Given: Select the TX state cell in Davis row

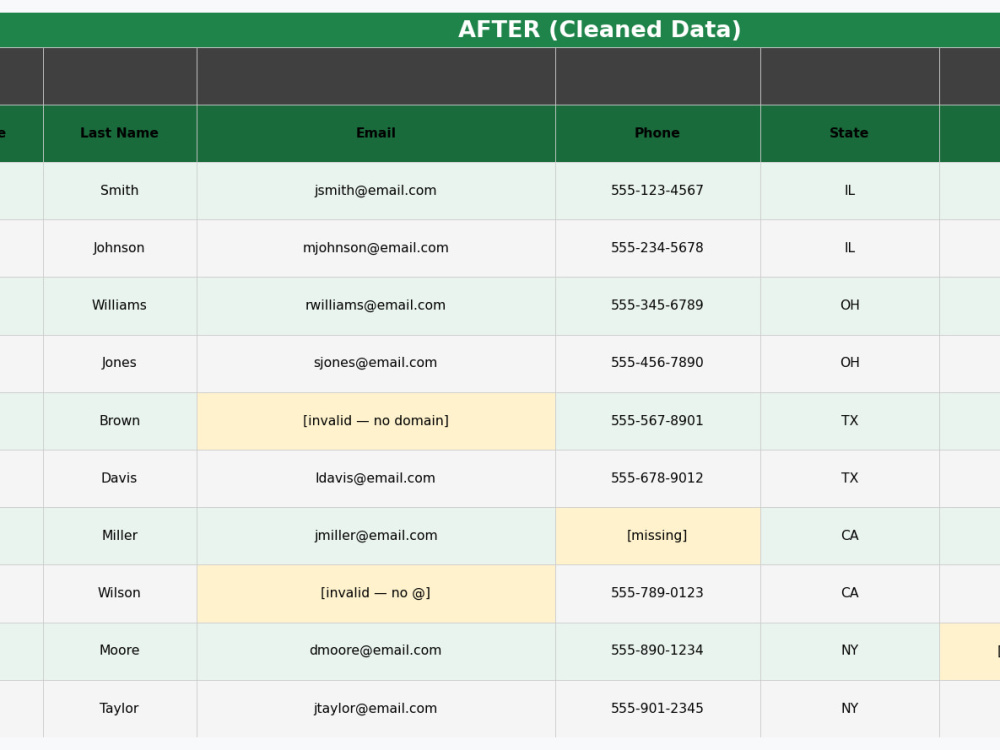Looking at the screenshot, I should [x=849, y=478].
